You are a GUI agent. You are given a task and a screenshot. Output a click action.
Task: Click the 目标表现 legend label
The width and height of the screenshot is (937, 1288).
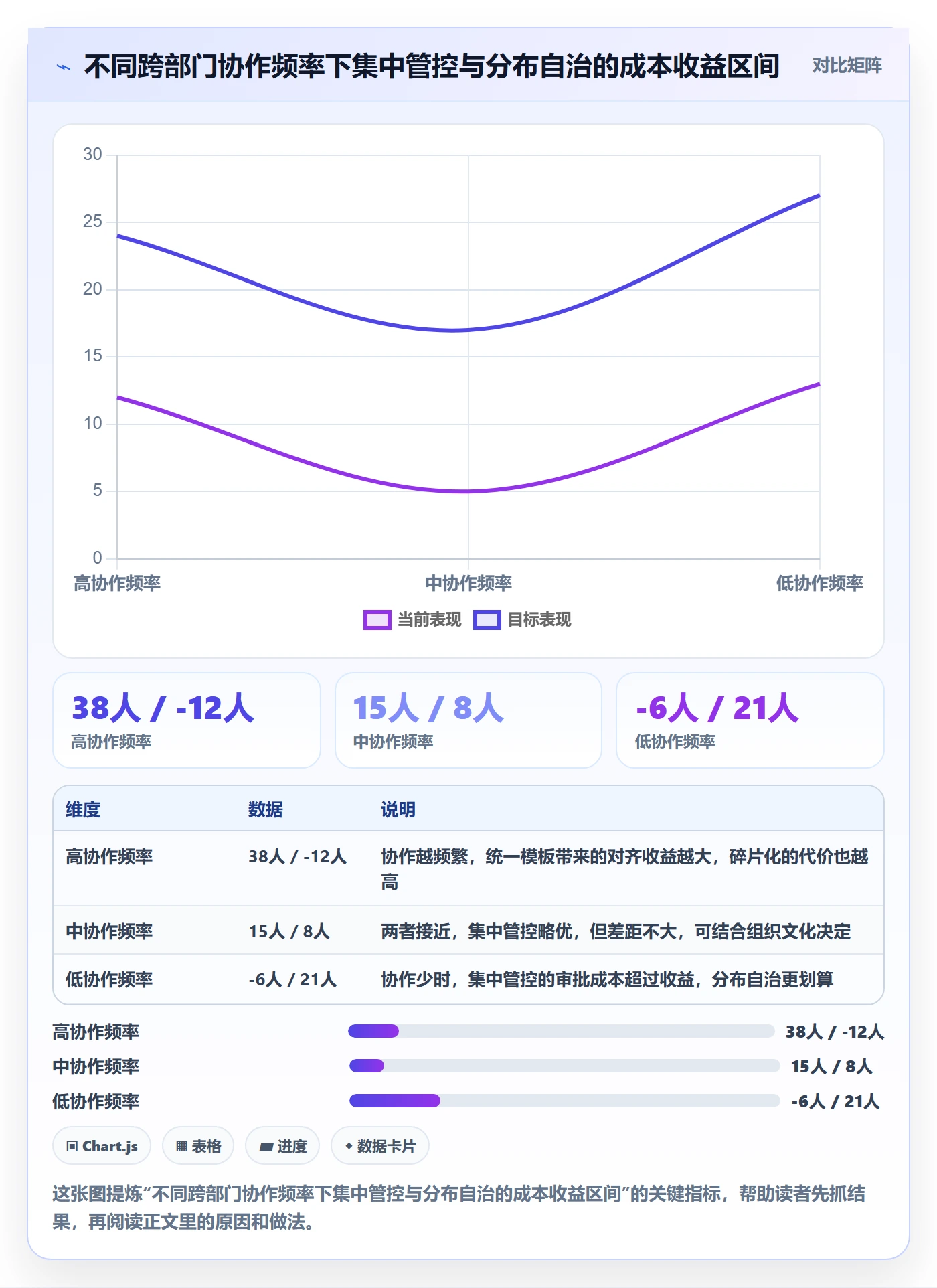click(539, 620)
